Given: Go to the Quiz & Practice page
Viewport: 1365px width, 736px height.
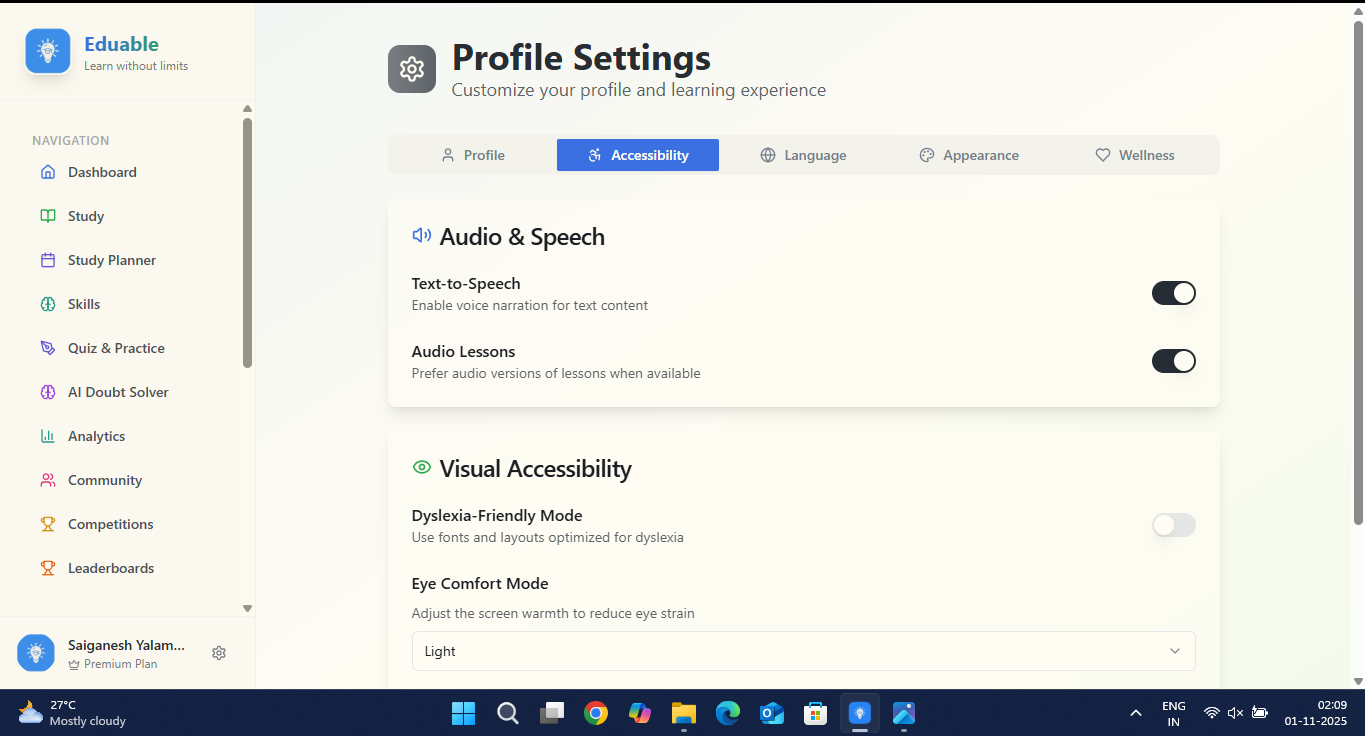Looking at the screenshot, I should (116, 348).
